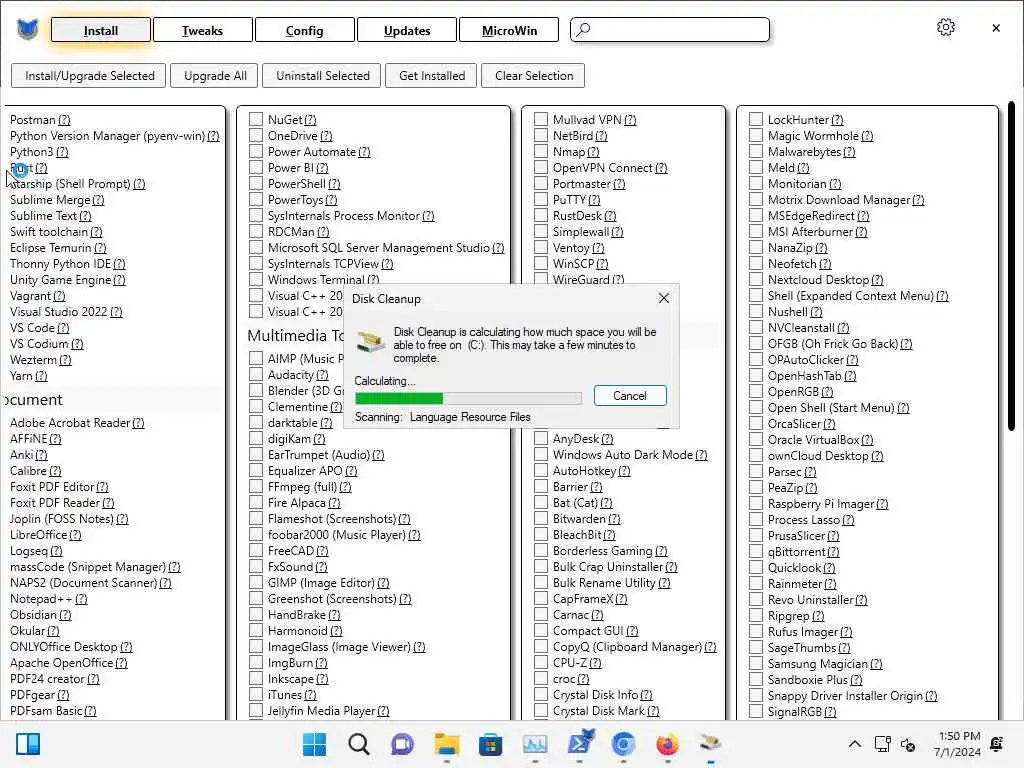Select the 'Adobe Acrobat Reader' entry
This screenshot has height=768, width=1024.
[70, 423]
